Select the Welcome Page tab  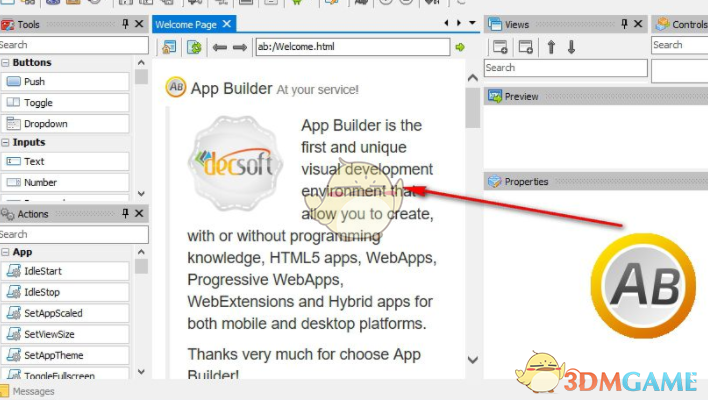pyautogui.click(x=187, y=24)
